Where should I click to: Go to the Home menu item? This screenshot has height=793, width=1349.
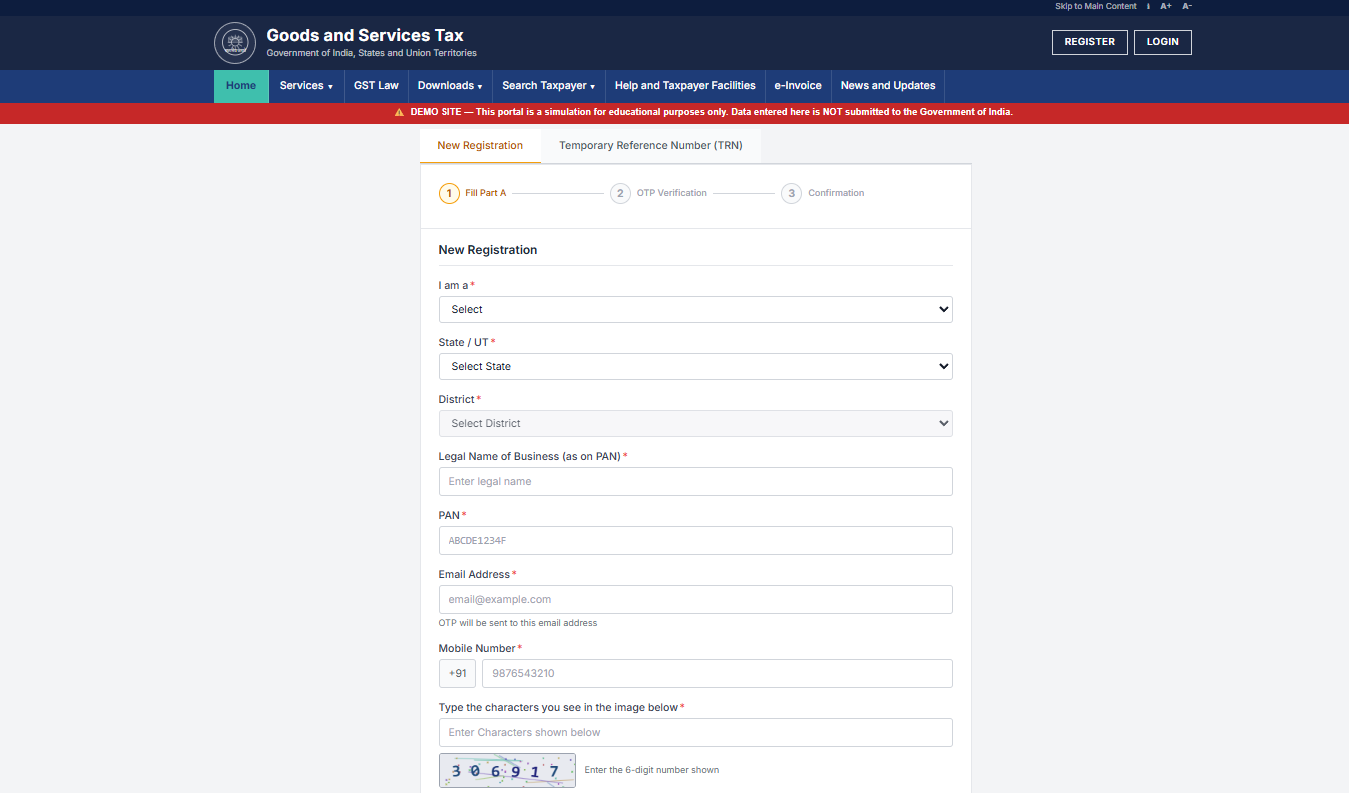pyautogui.click(x=241, y=86)
